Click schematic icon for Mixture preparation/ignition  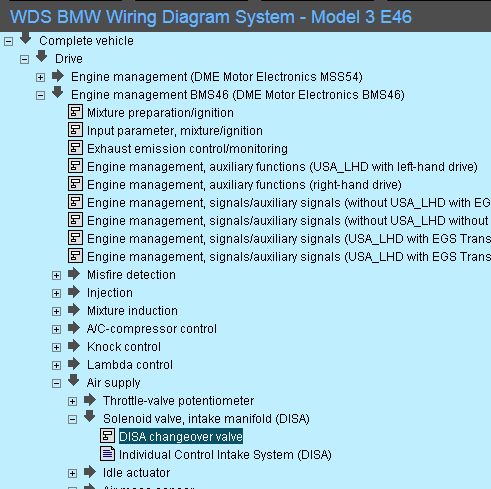(x=75, y=112)
